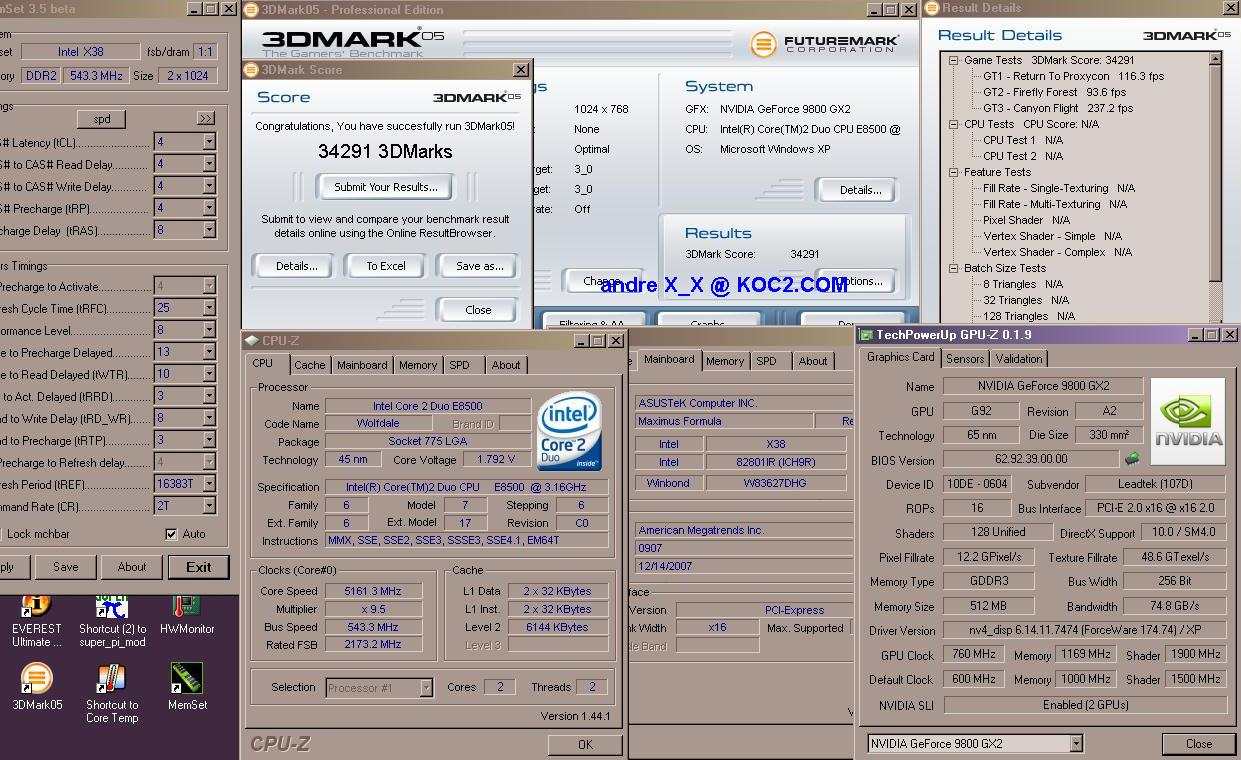Open the 3DMark05 desktop icon

click(x=36, y=679)
